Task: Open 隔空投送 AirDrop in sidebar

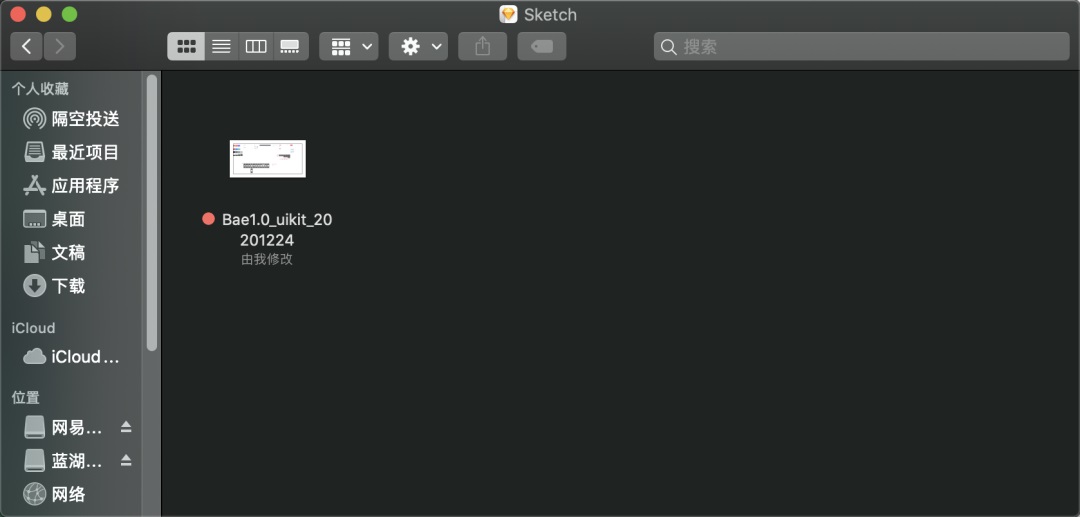Action: [72, 118]
